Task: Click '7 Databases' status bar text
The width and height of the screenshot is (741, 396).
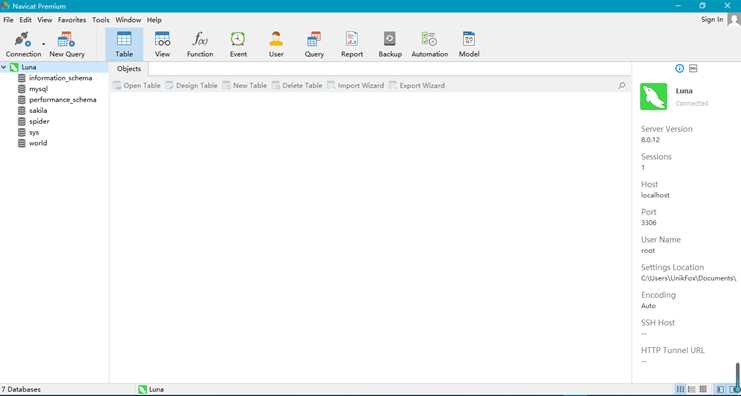Action: click(x=21, y=389)
